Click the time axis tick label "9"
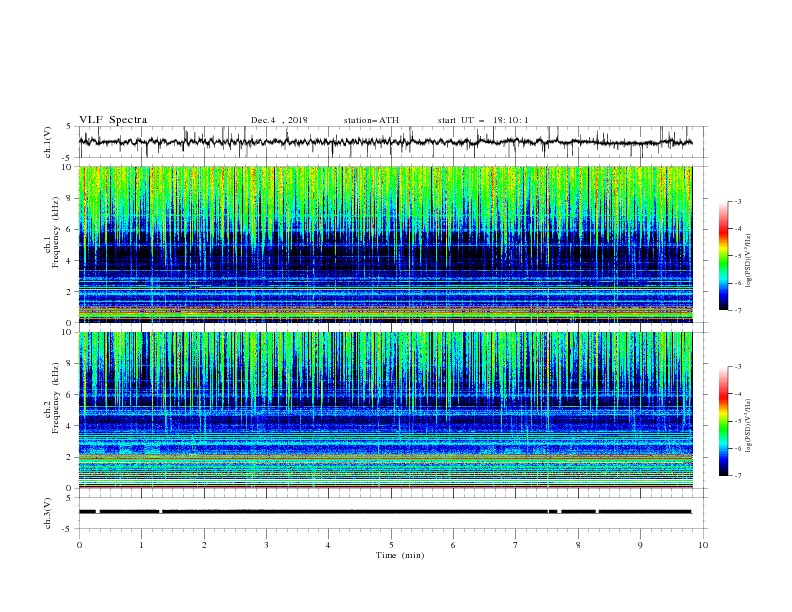792x612 pixels. 640,545
